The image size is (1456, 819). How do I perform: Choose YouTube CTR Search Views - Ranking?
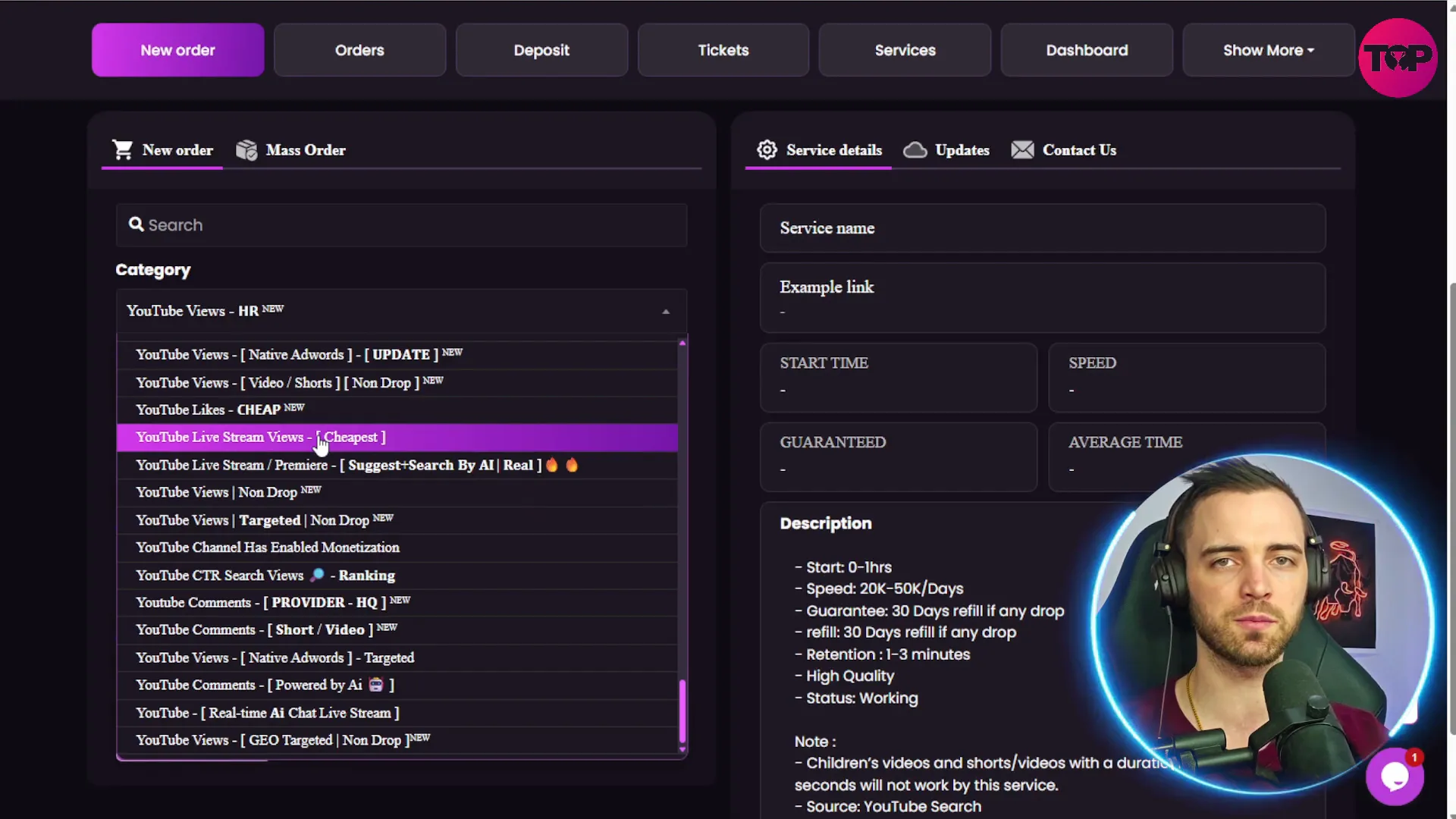397,576
